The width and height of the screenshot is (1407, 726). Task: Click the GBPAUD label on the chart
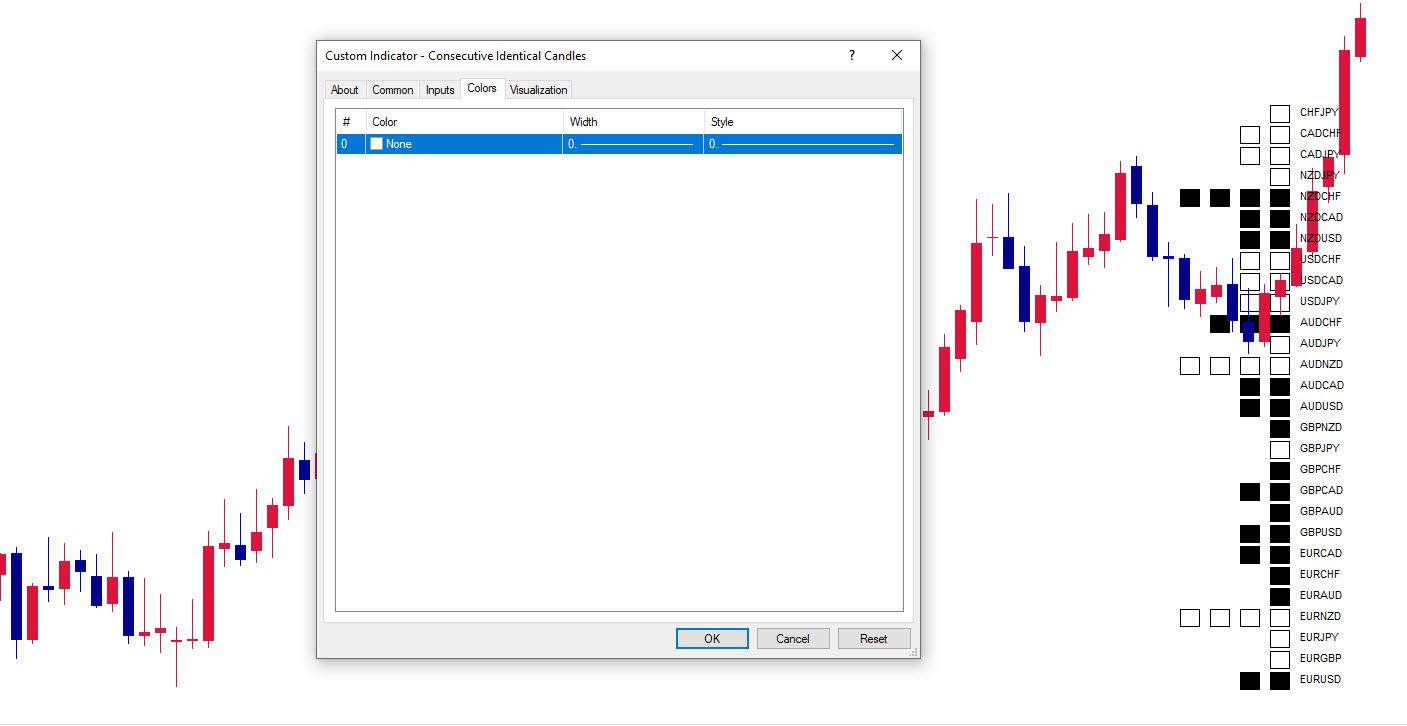click(1321, 511)
